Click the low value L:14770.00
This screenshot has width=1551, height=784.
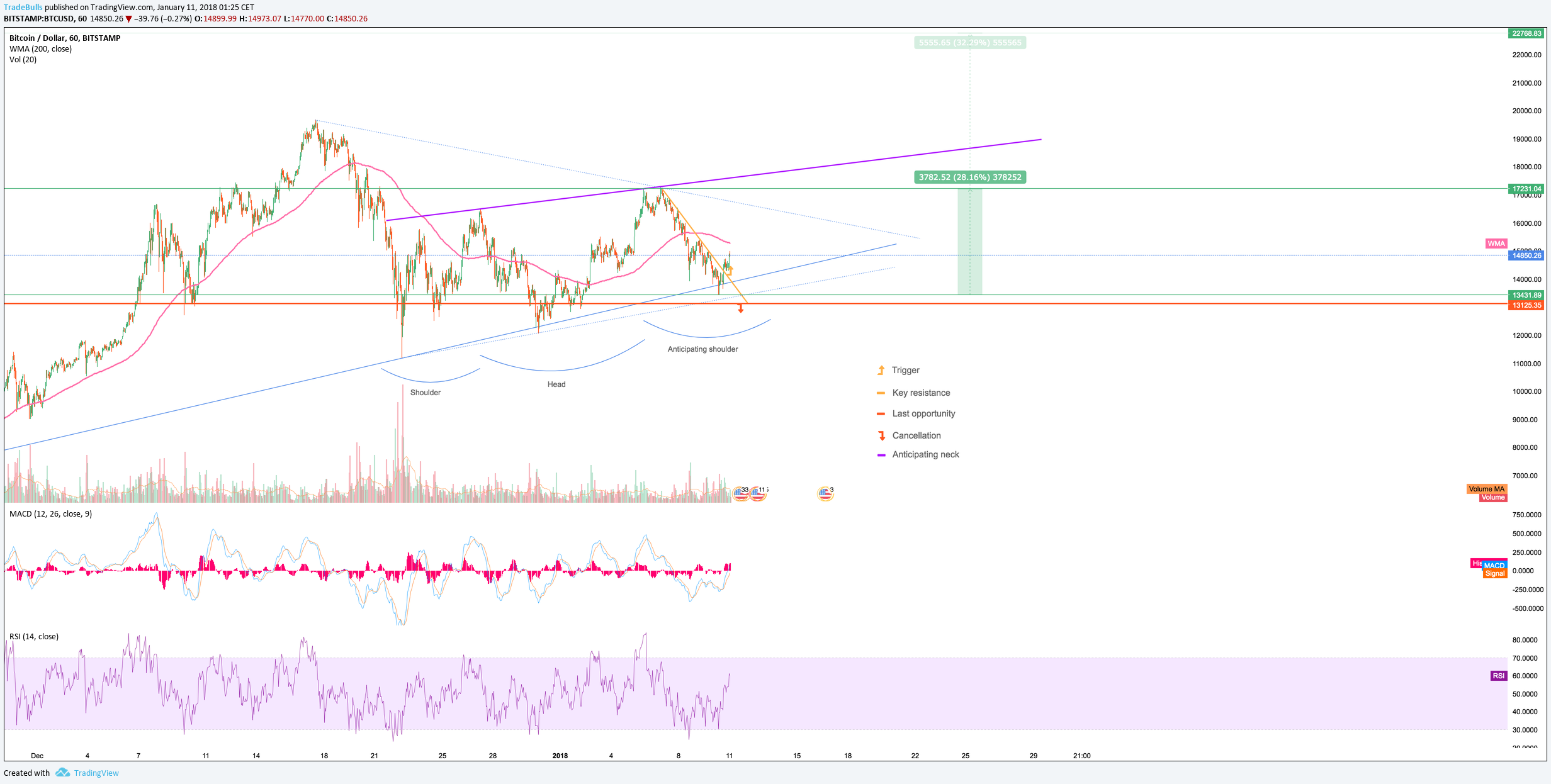pos(304,19)
